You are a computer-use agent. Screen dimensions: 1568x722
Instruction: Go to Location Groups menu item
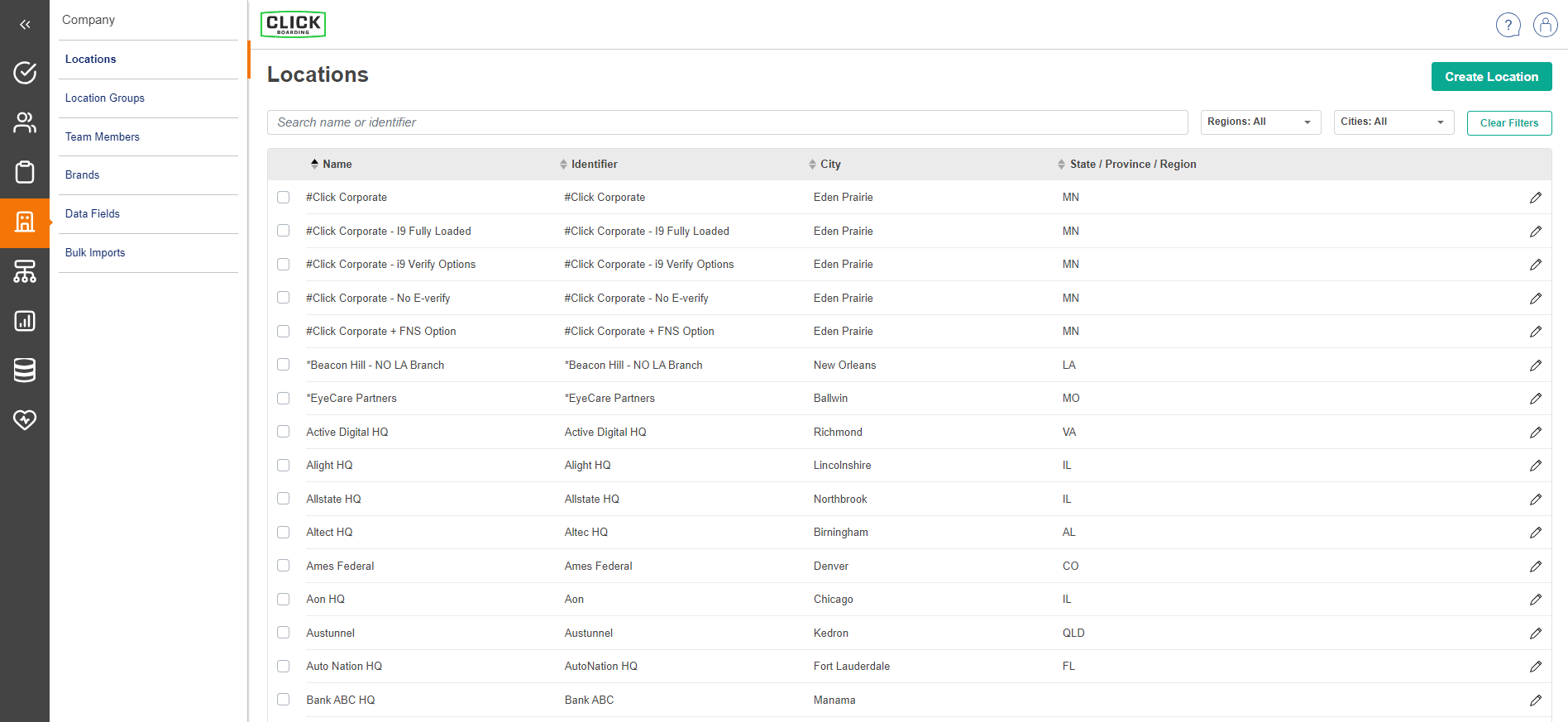click(105, 98)
